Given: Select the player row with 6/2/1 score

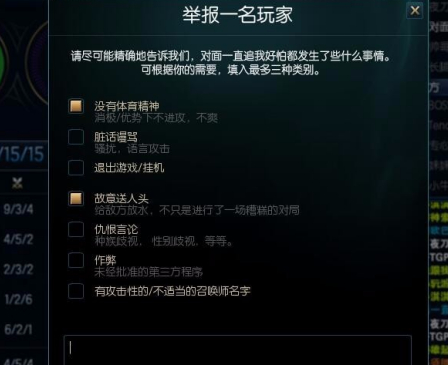Looking at the screenshot, I should click(18, 329).
